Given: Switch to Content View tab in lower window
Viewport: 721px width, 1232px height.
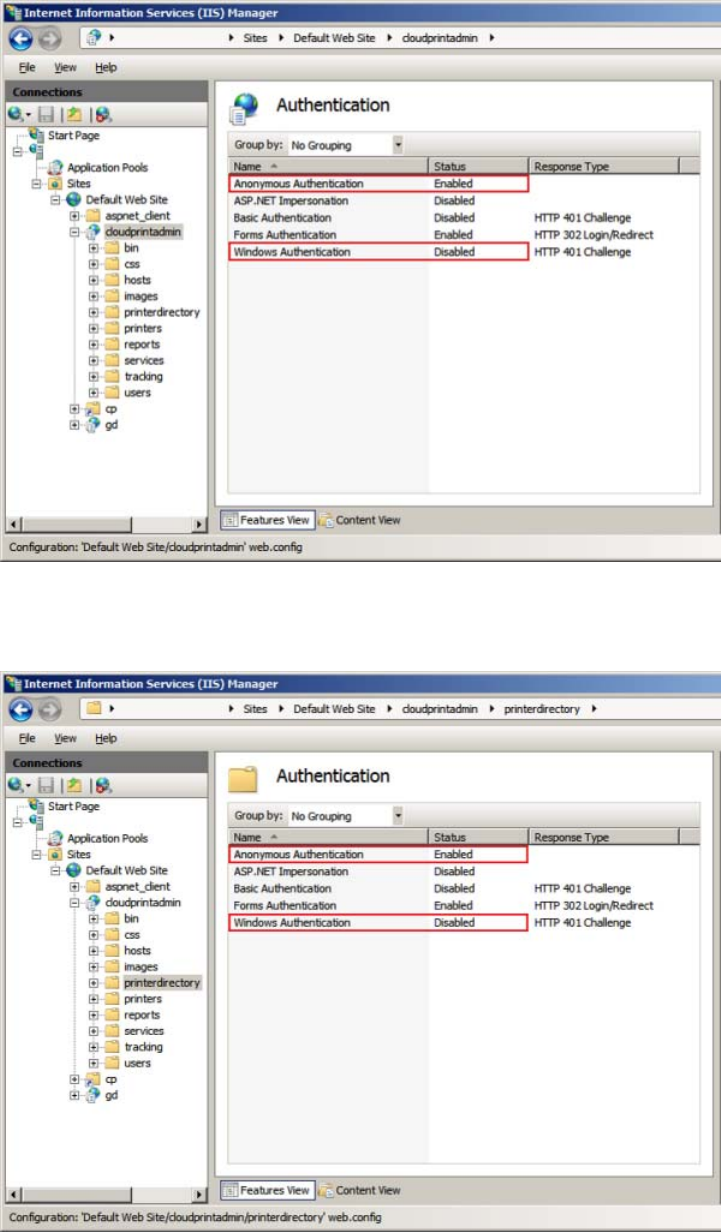Looking at the screenshot, I should [x=360, y=1191].
